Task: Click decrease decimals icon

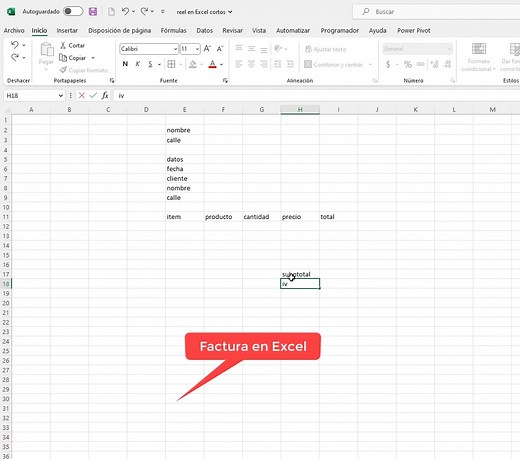Action: (x=448, y=64)
